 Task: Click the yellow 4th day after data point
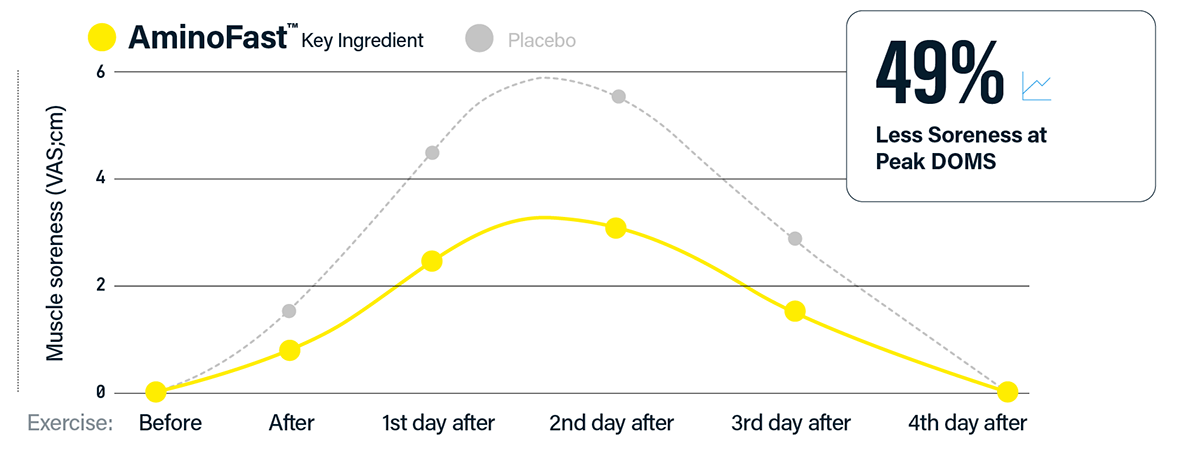coord(1008,391)
